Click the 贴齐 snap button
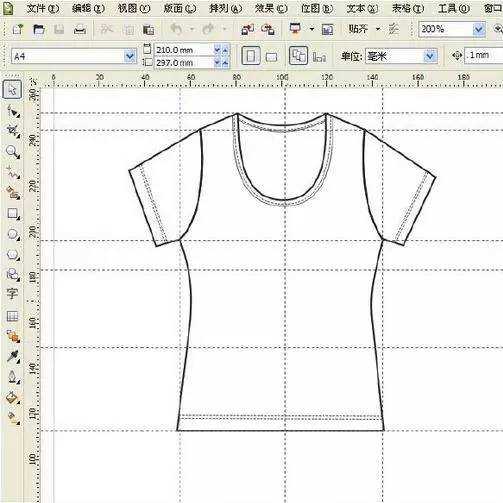Image resolution: width=503 pixels, height=503 pixels. [x=358, y=29]
